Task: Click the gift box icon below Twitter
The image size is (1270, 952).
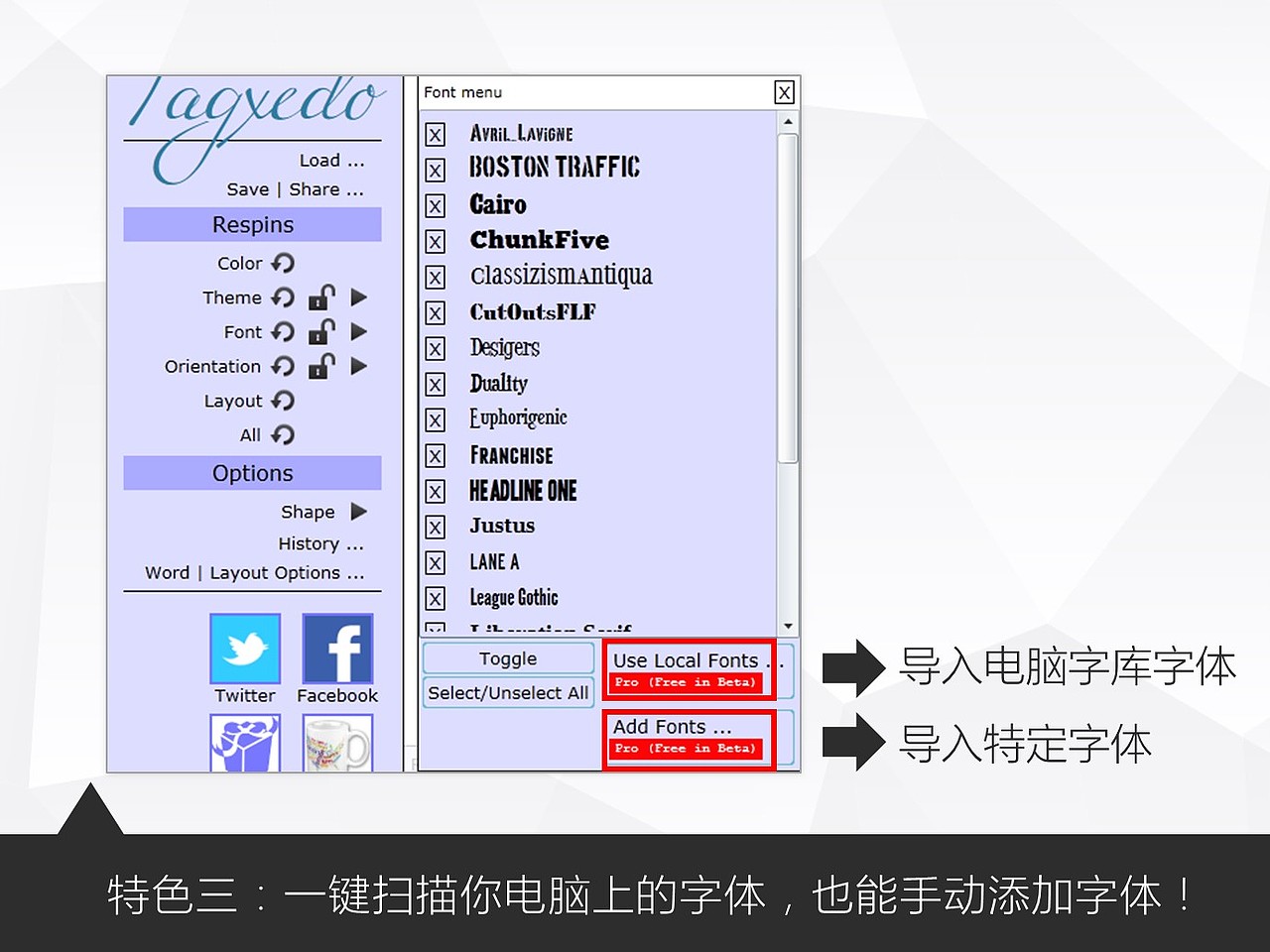Action: tap(244, 742)
